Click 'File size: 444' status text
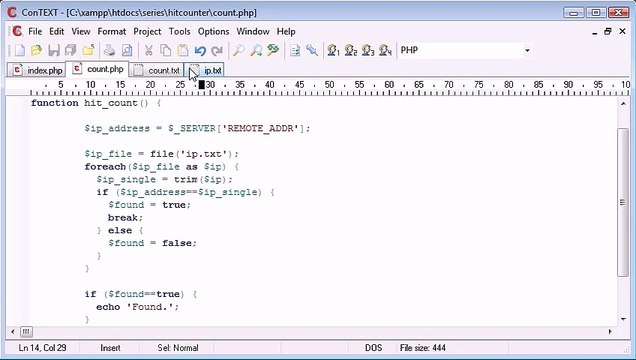The width and height of the screenshot is (636, 360). click(x=423, y=348)
